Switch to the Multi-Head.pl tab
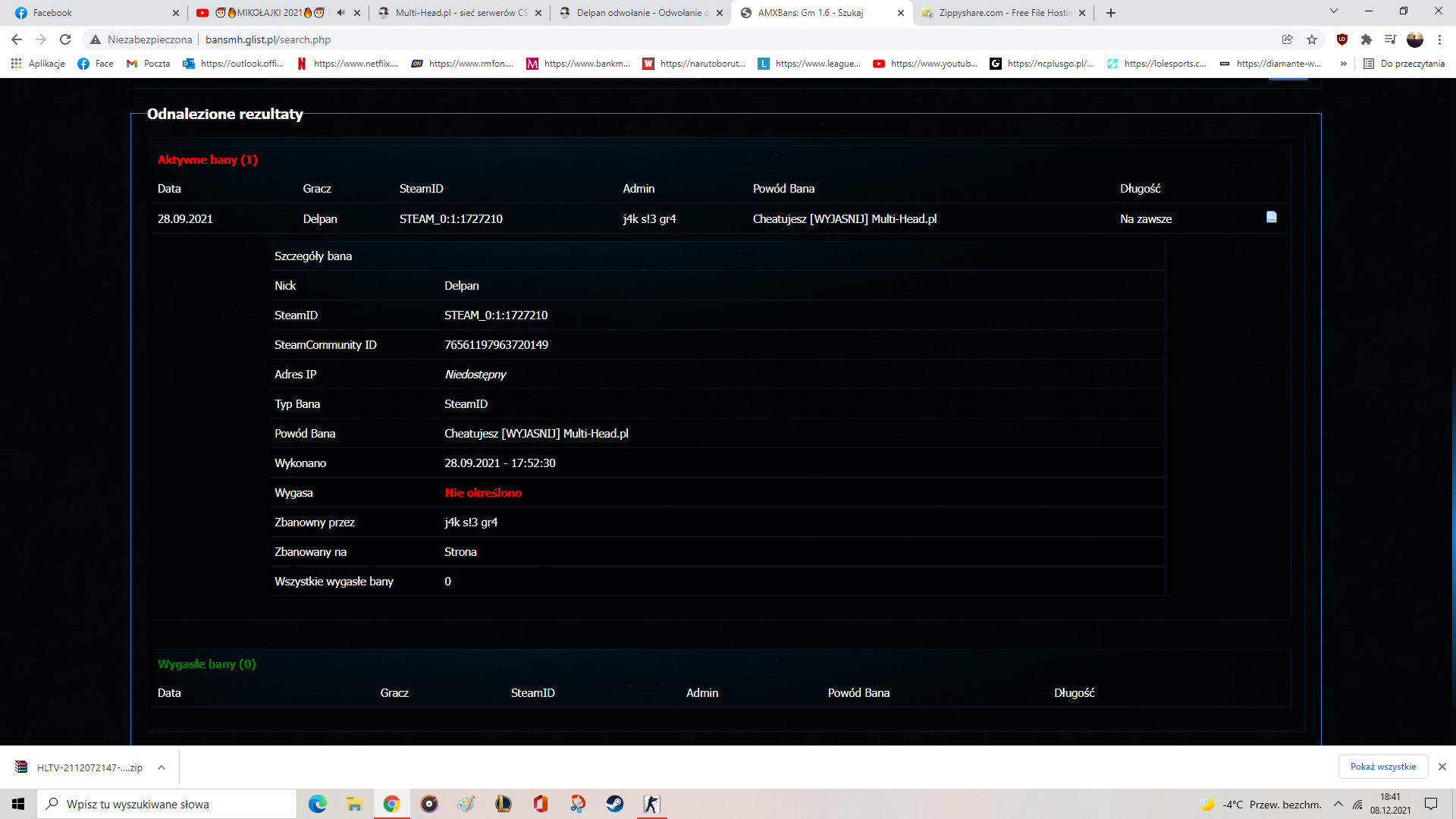 tap(460, 13)
